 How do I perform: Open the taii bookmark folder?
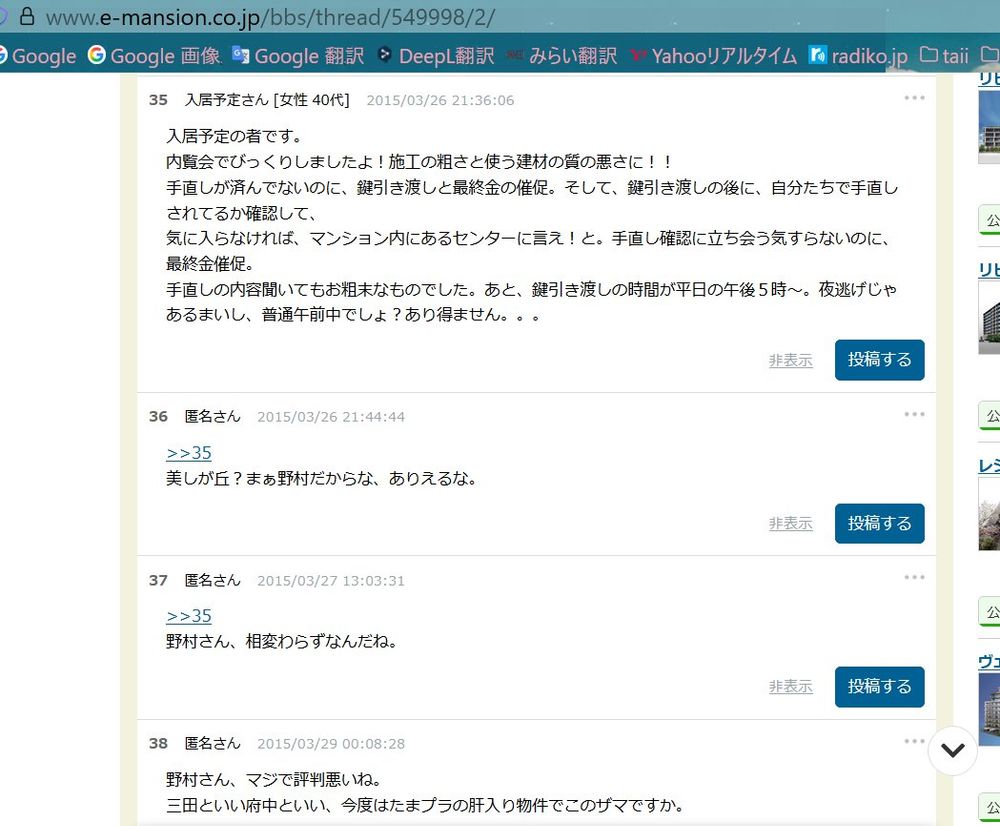944,56
